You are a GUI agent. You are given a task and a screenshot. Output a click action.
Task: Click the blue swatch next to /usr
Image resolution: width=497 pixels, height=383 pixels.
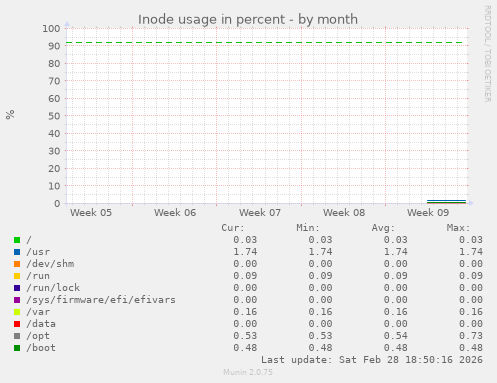[x=17, y=252]
